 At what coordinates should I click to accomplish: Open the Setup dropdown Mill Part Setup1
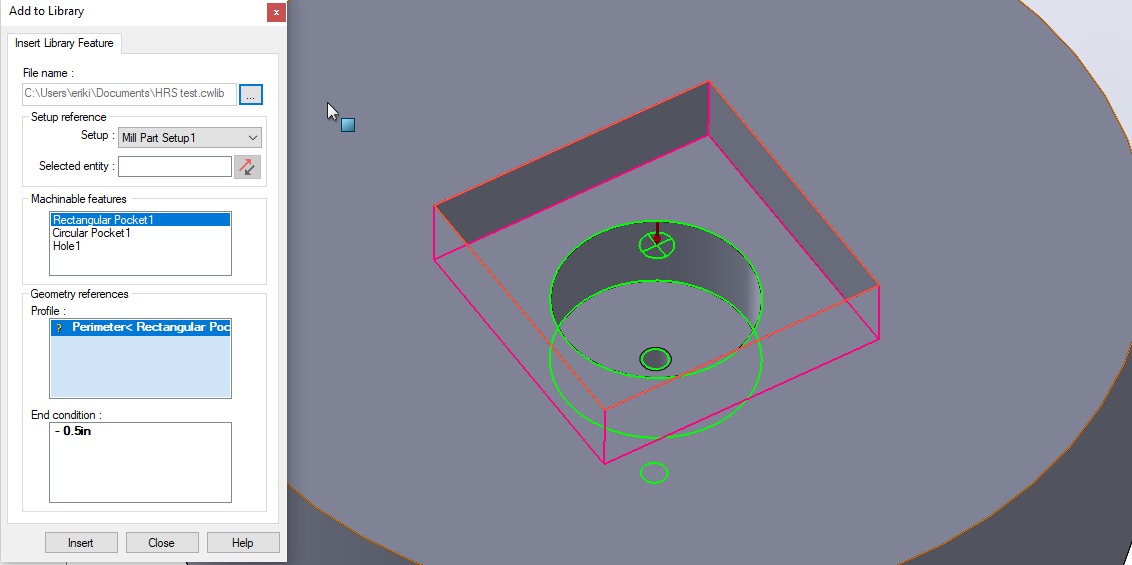click(190, 138)
